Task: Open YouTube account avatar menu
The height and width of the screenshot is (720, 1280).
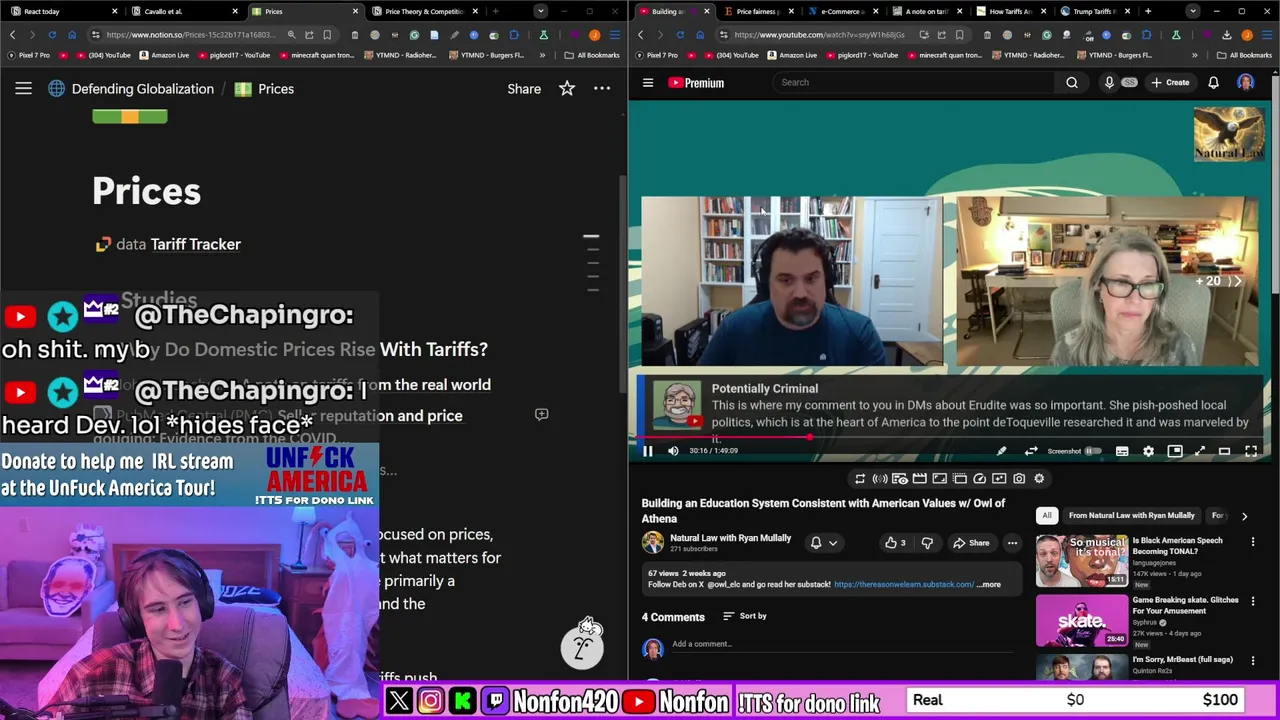Action: 1246,83
